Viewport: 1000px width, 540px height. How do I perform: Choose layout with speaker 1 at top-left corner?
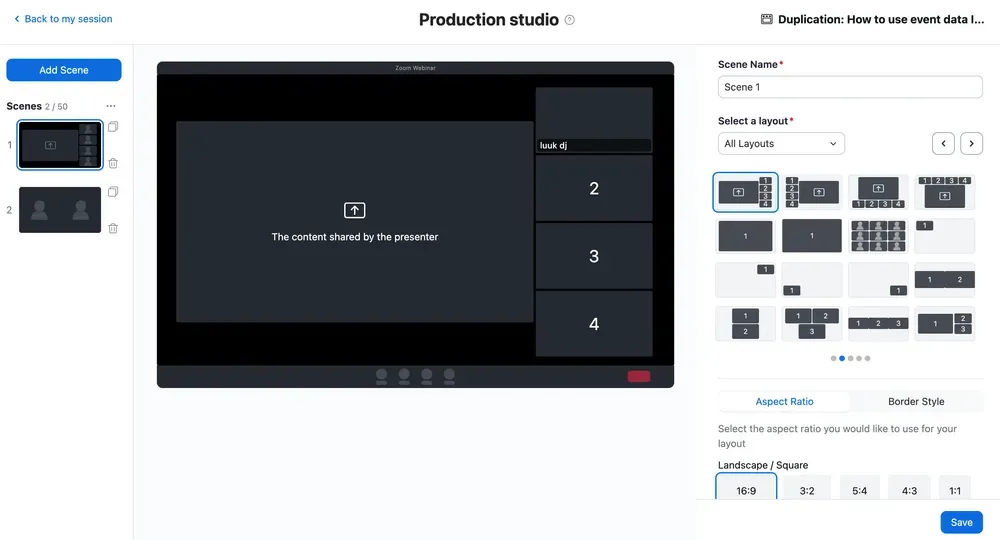945,236
